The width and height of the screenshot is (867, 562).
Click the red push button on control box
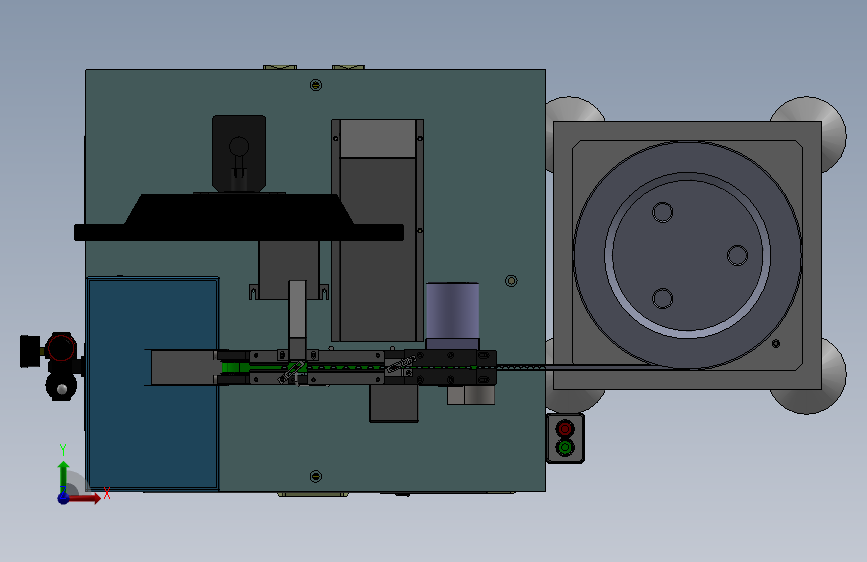[x=565, y=429]
